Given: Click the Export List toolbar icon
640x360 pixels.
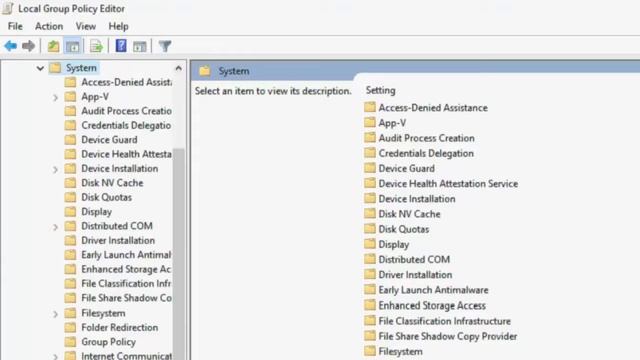Looking at the screenshot, I should [96, 46].
